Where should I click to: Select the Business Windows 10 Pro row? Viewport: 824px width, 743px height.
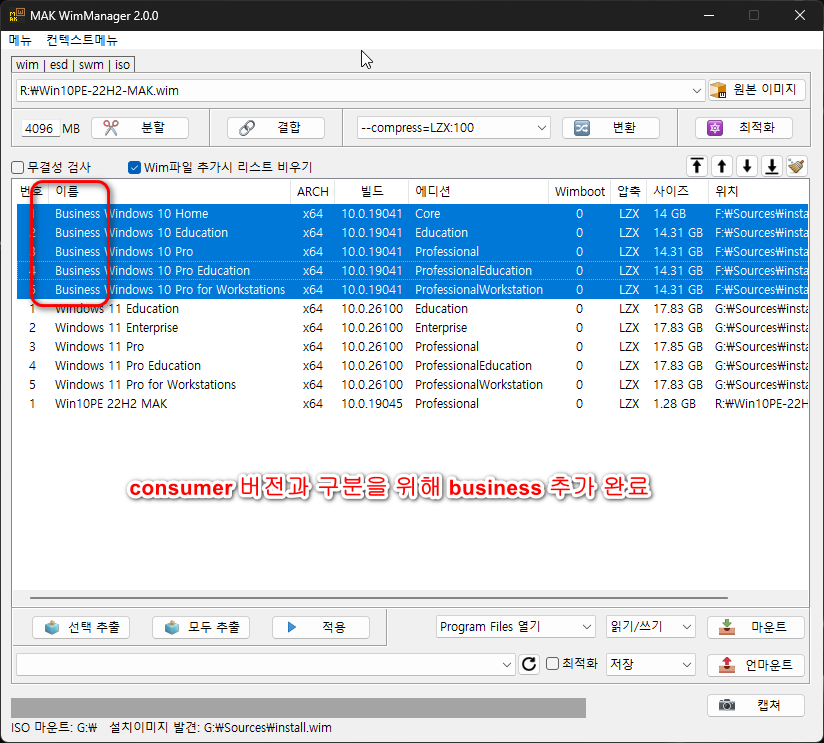413,252
